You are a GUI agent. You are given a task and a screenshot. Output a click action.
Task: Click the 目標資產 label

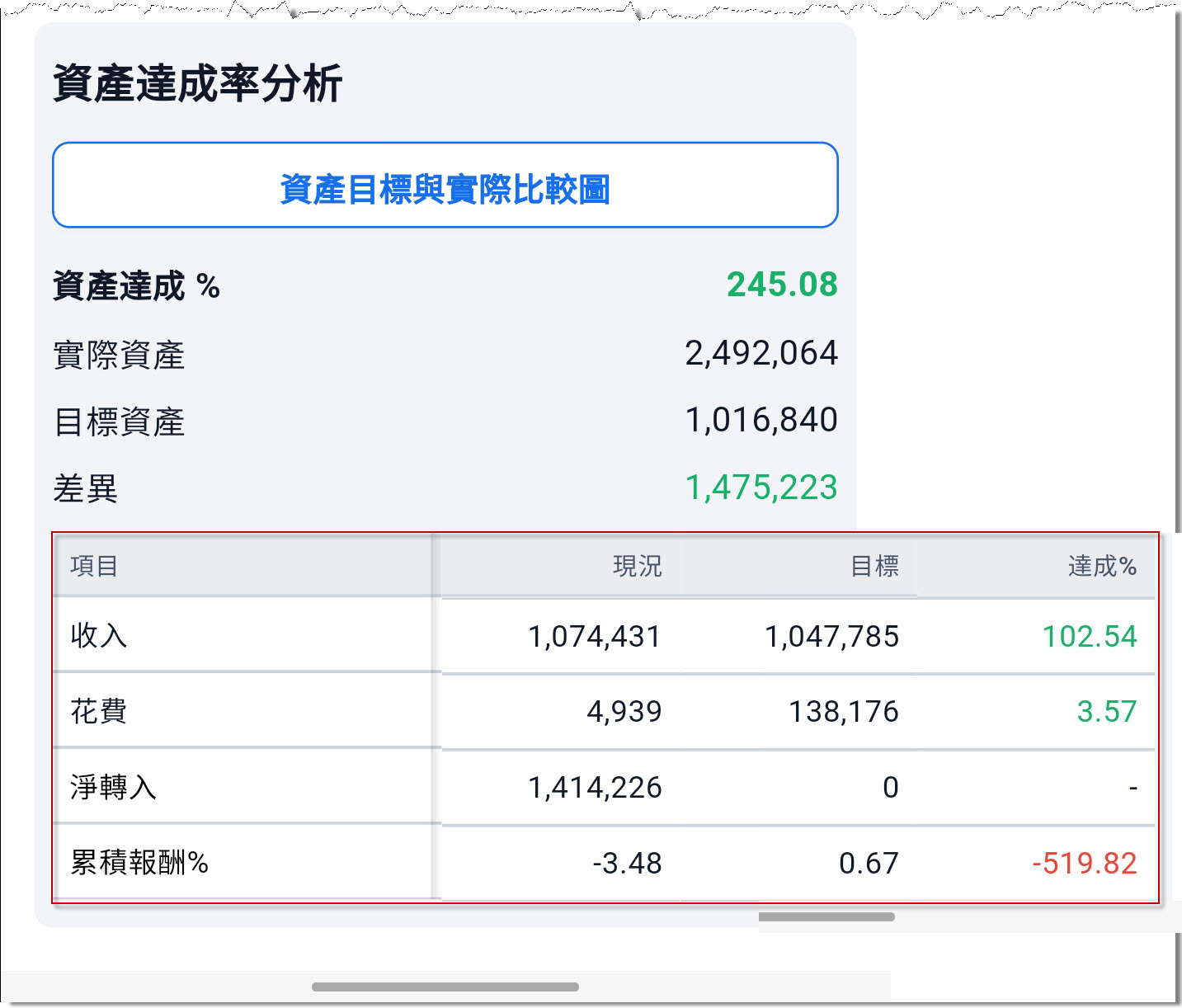pyautogui.click(x=119, y=422)
